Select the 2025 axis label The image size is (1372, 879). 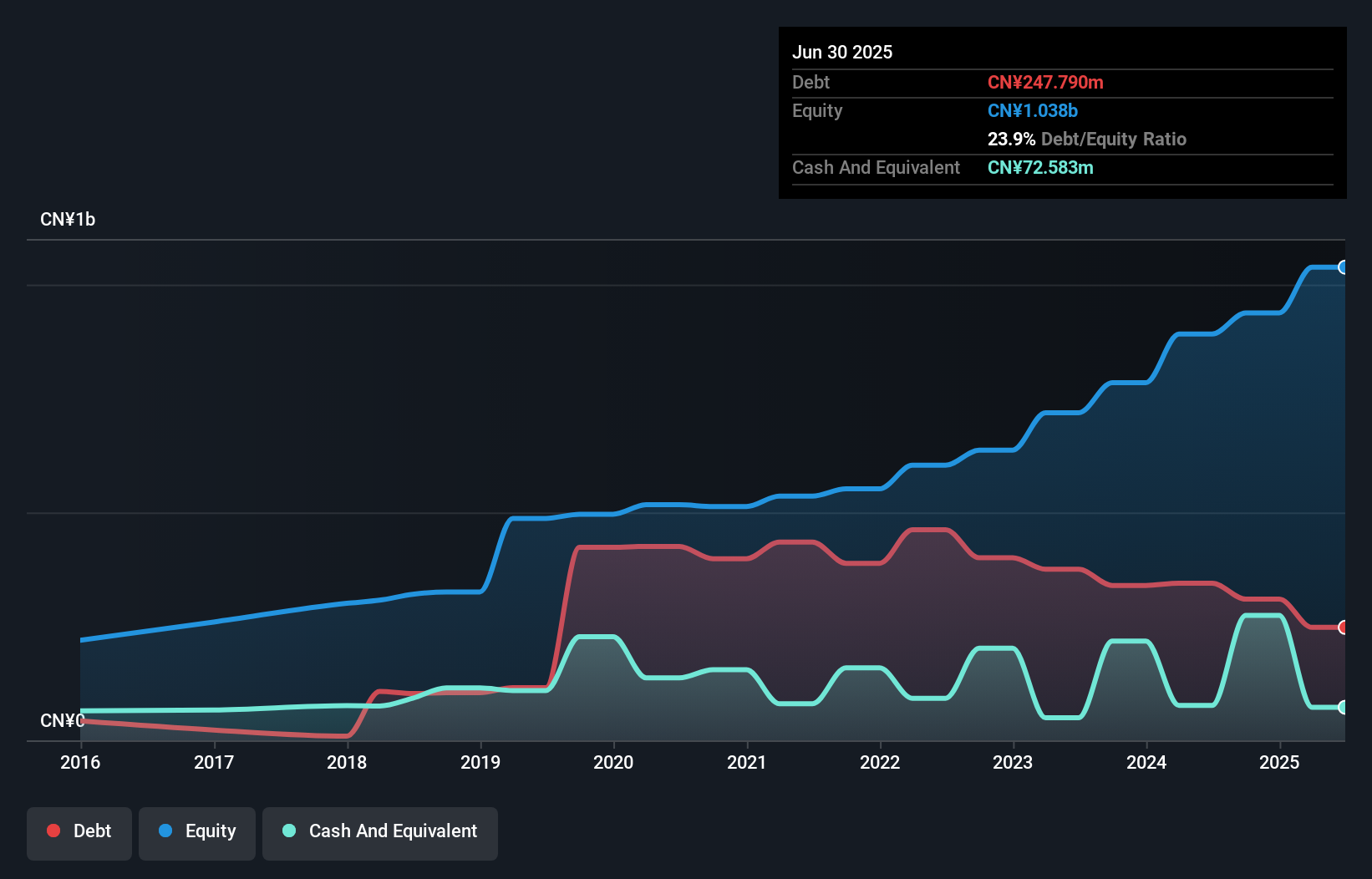coord(1279,762)
